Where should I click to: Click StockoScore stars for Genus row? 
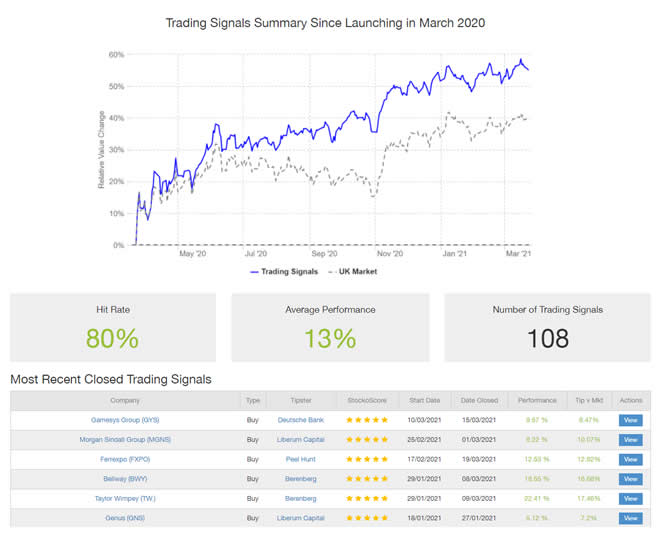[x=367, y=518]
